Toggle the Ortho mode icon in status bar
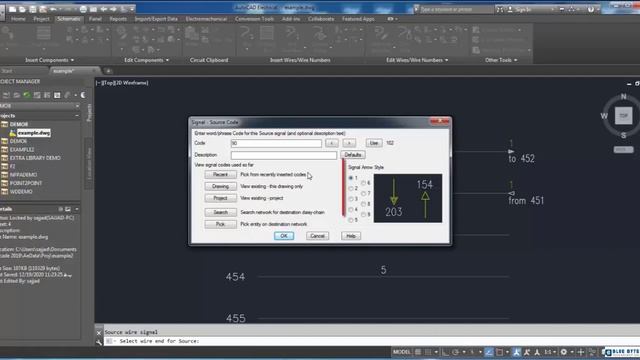Image resolution: width=640 pixels, height=360 pixels. [x=445, y=352]
